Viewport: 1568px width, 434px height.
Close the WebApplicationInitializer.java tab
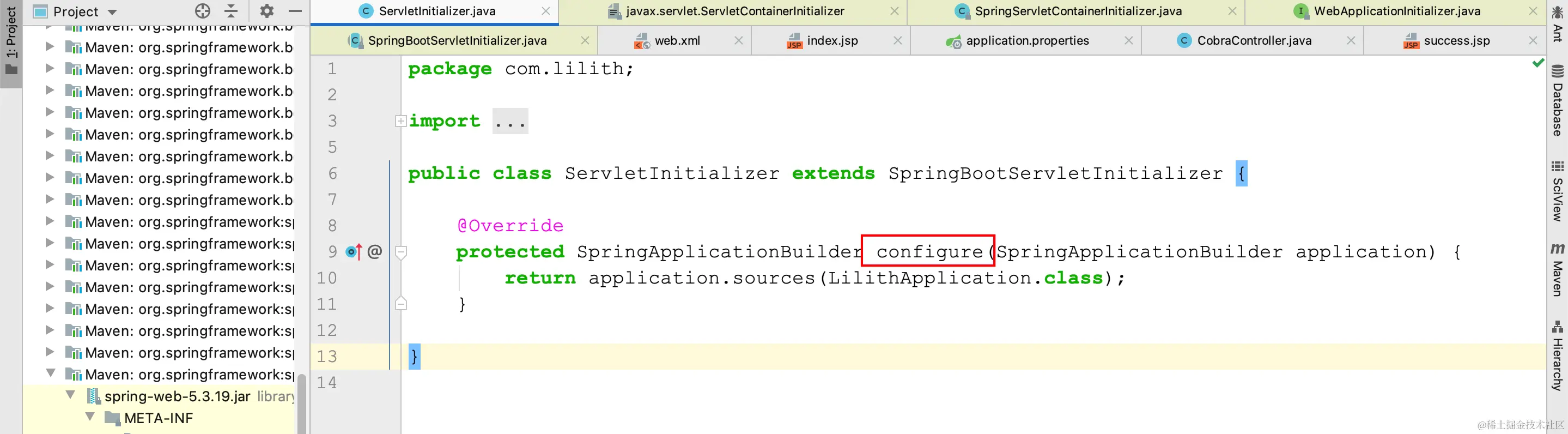coord(1533,11)
